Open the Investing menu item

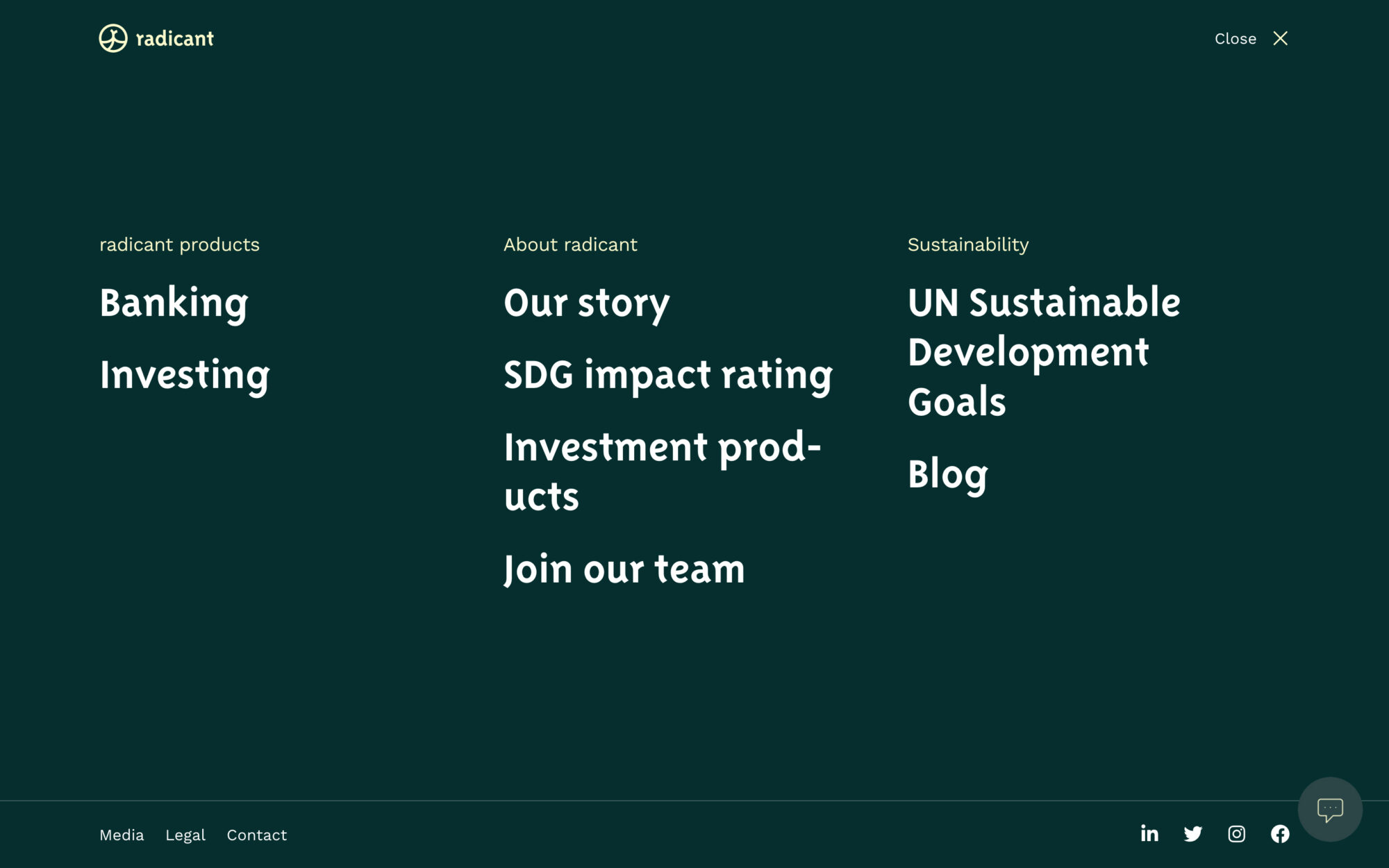(184, 376)
